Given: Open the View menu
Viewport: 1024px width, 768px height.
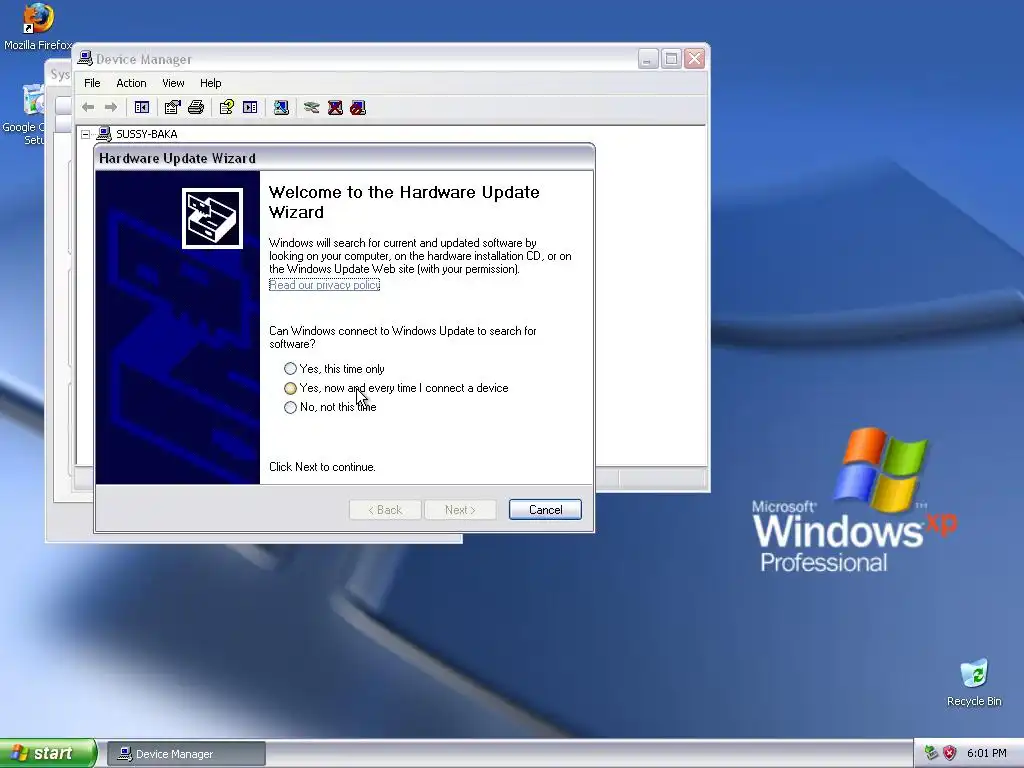Looking at the screenshot, I should pos(173,83).
